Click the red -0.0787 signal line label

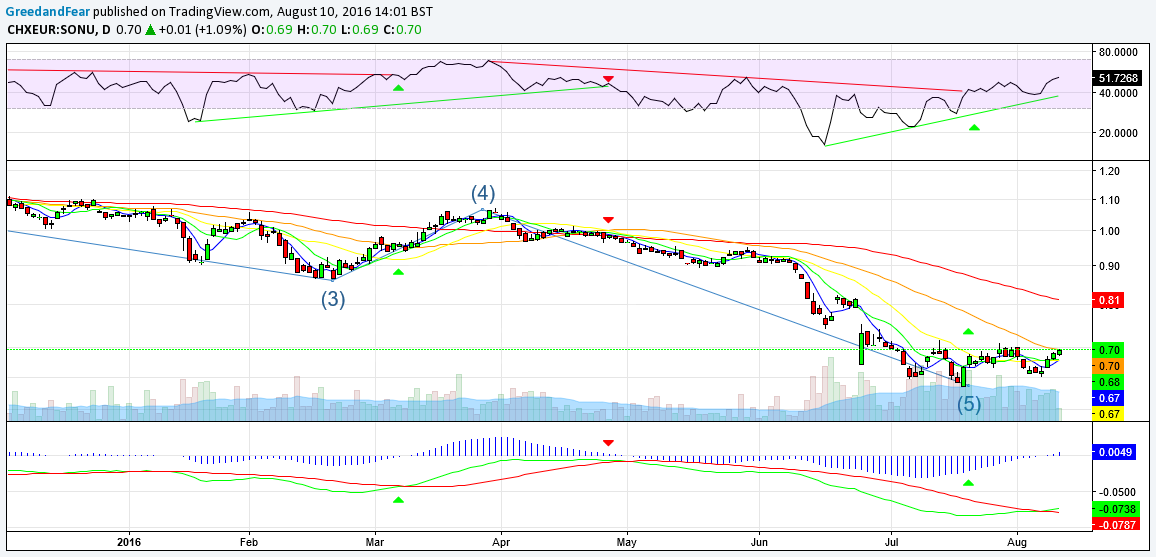(x=1116, y=525)
